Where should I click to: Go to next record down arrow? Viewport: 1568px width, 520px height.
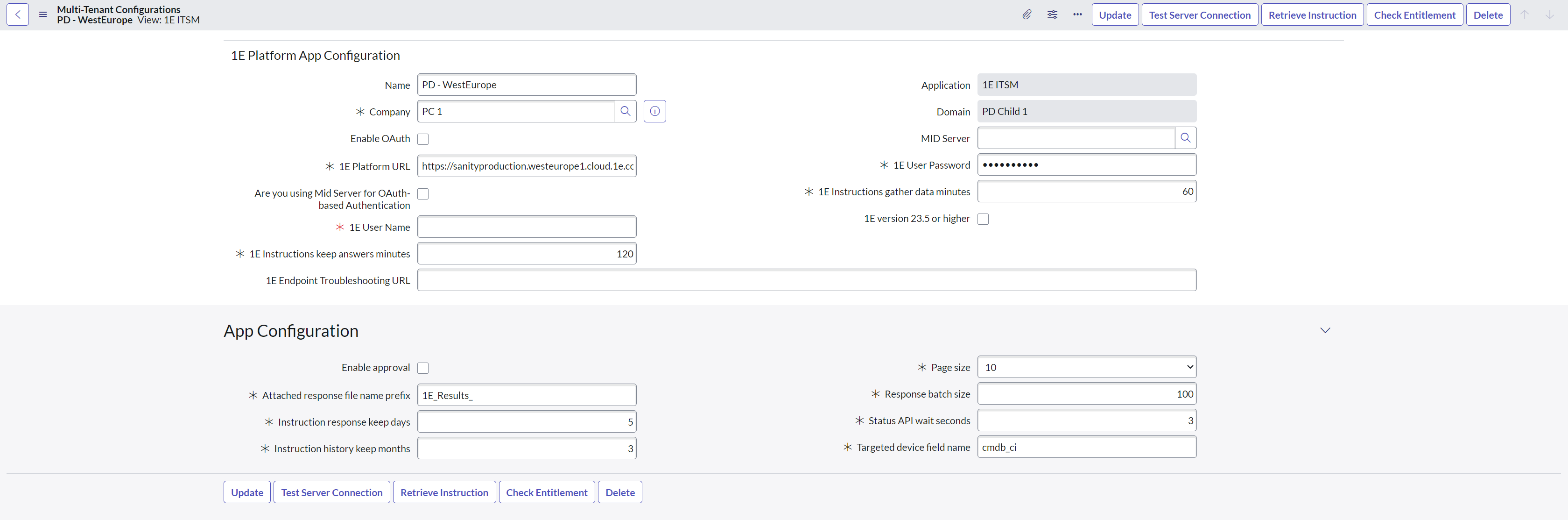point(1549,14)
